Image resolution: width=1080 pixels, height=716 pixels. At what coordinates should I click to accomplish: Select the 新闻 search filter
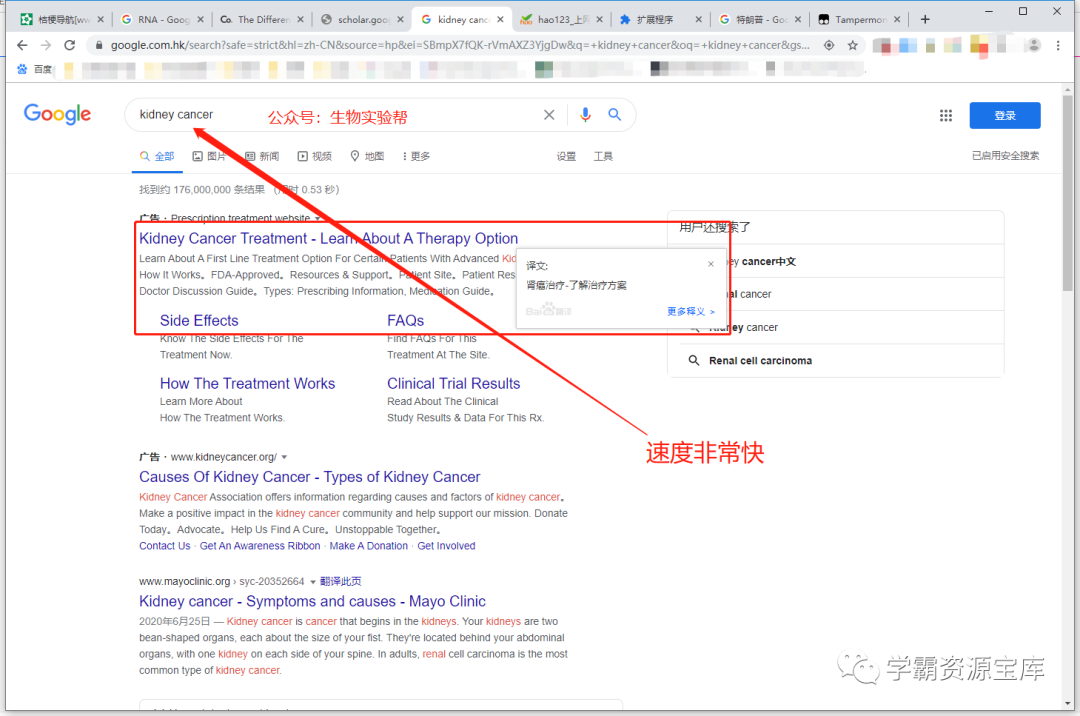pos(262,156)
